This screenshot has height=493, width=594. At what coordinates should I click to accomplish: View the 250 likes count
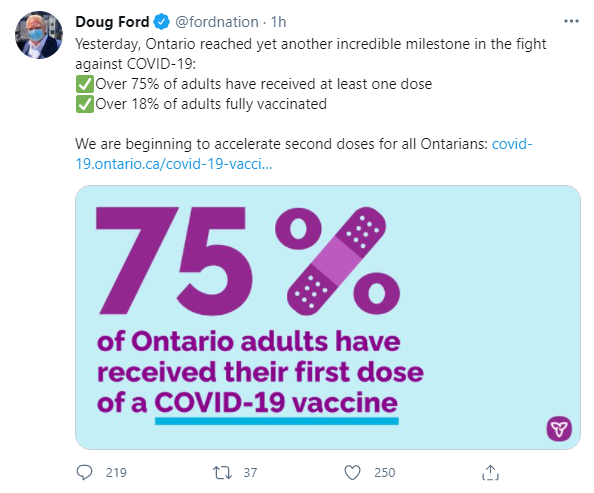pyautogui.click(x=385, y=473)
